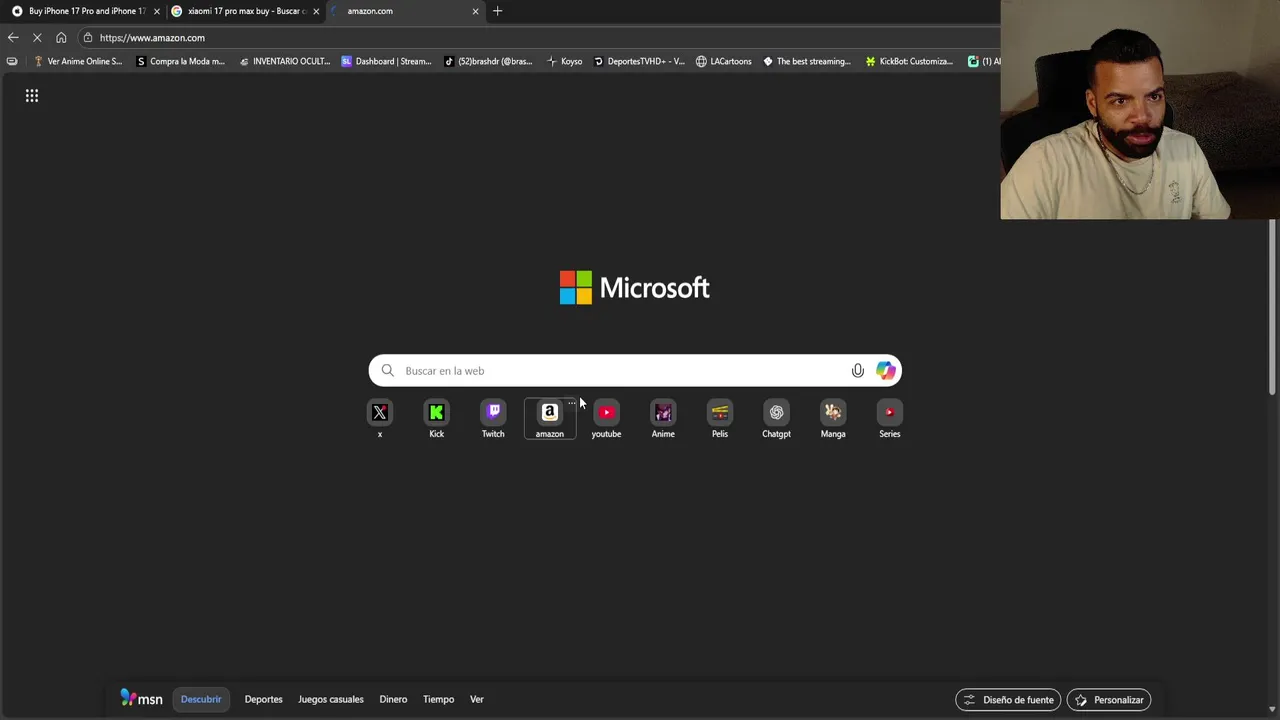Open the LACartoons bookmark
The width and height of the screenshot is (1280, 720).
coord(724,61)
